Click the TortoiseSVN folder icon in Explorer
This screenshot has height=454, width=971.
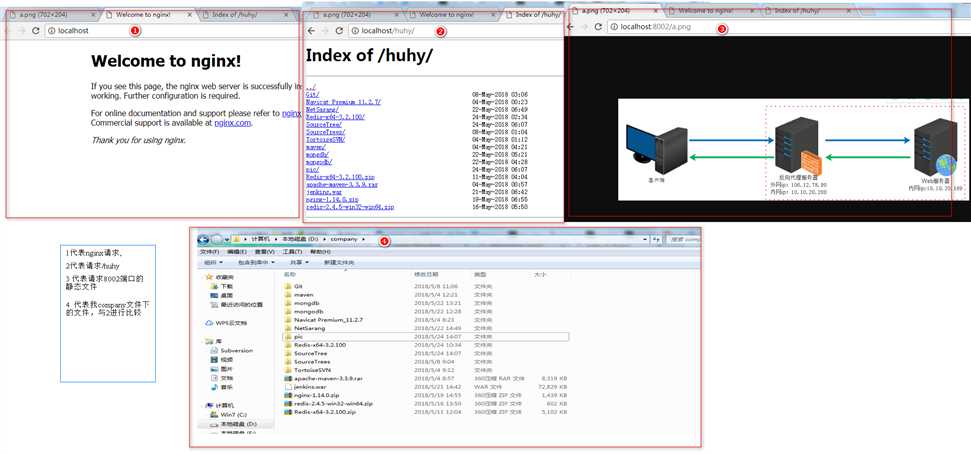click(288, 370)
